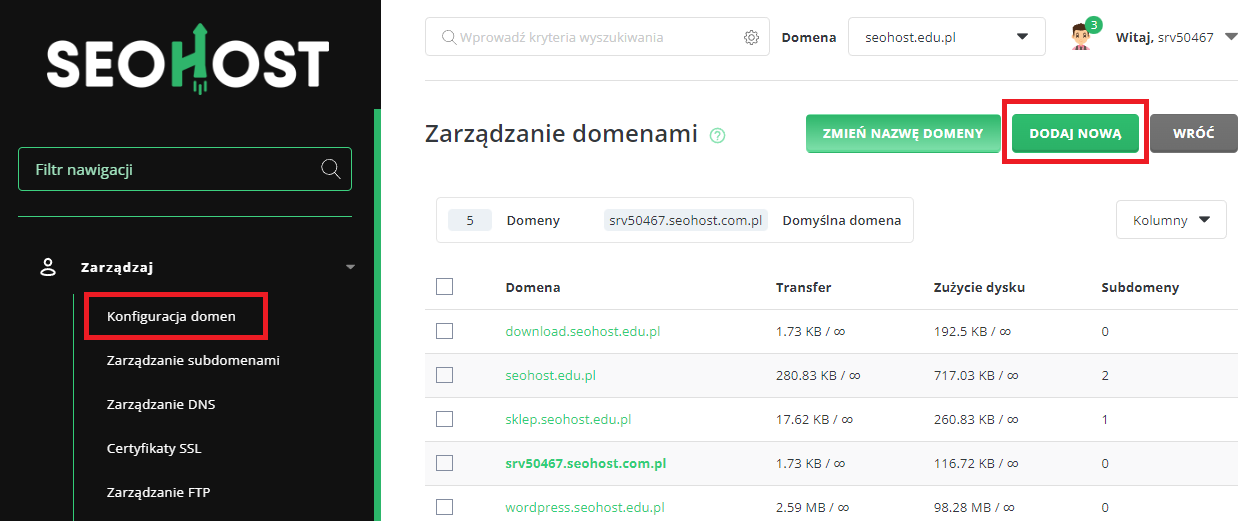
Task: Tick the checkbox for sklep.seohost.edu.pl
Action: coord(445,419)
